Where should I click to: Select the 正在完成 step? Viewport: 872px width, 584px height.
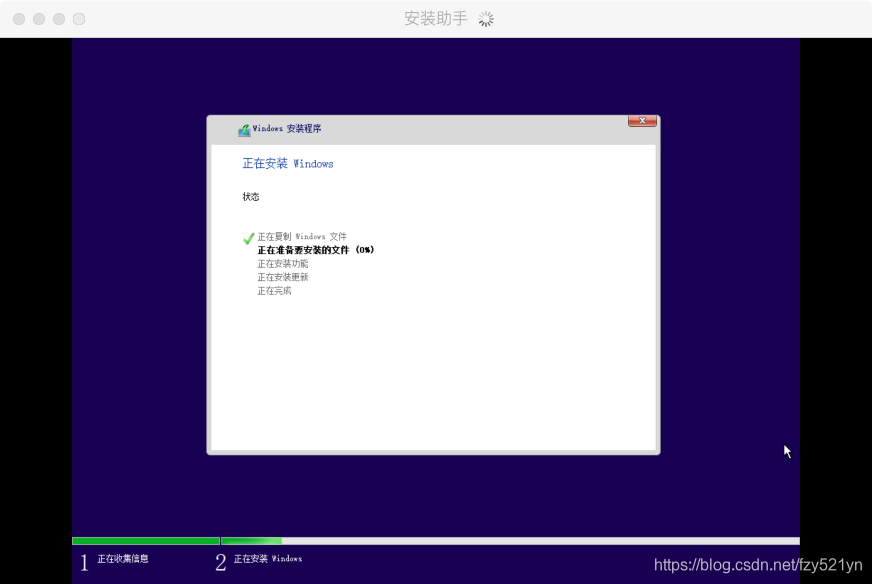coord(274,291)
